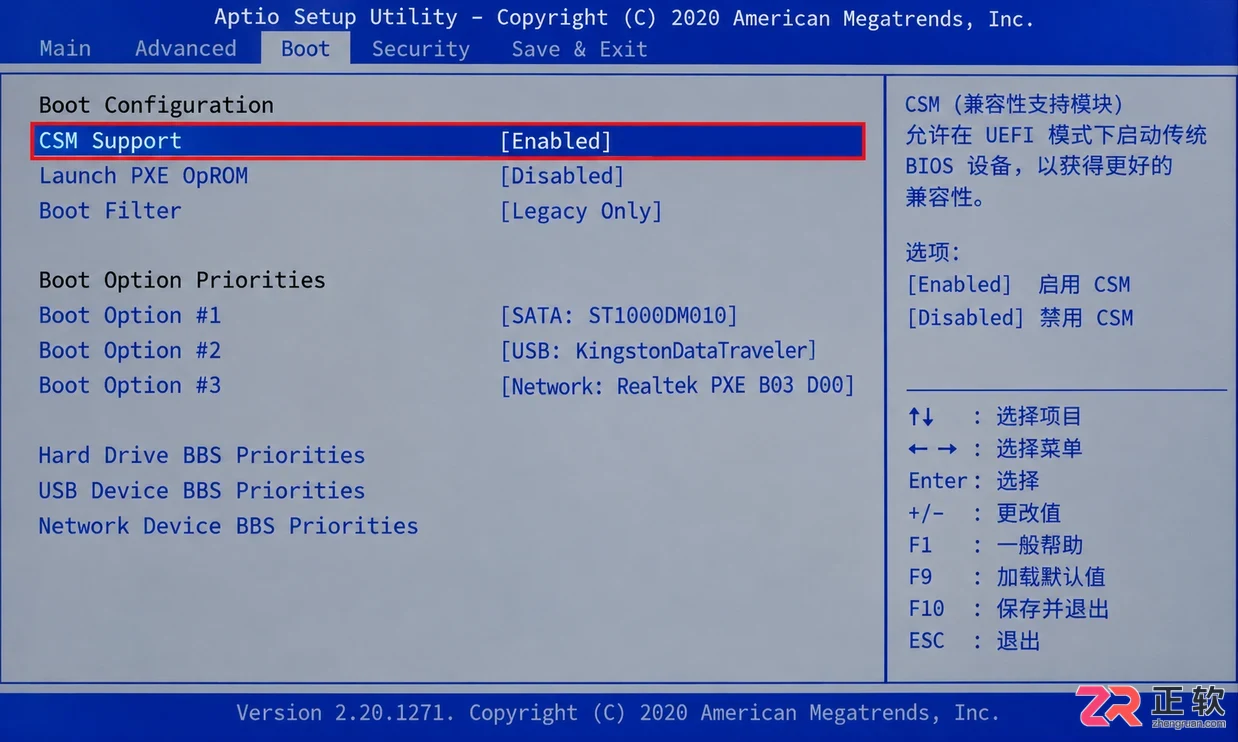Screen dimensions: 1238x742
Task: Open Hard Drive BBS Priorities submenu
Action: 202,456
